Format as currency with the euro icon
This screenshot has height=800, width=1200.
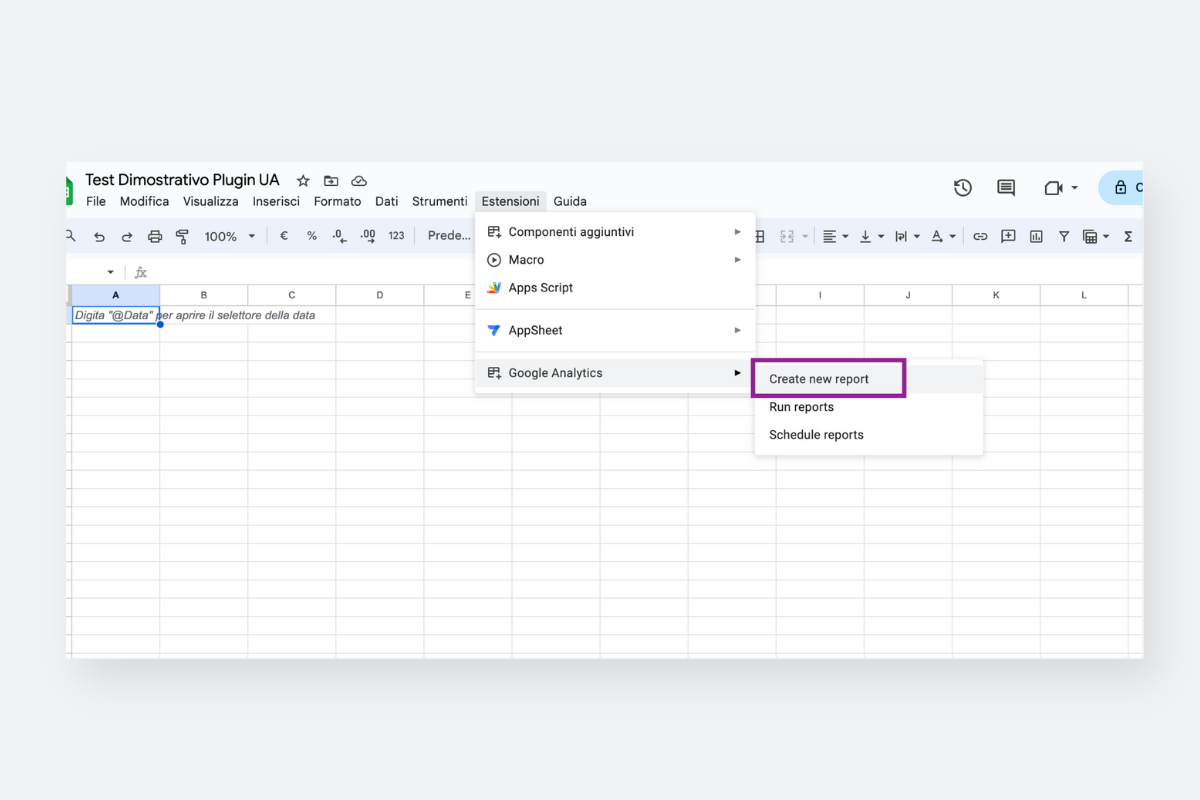coord(284,236)
